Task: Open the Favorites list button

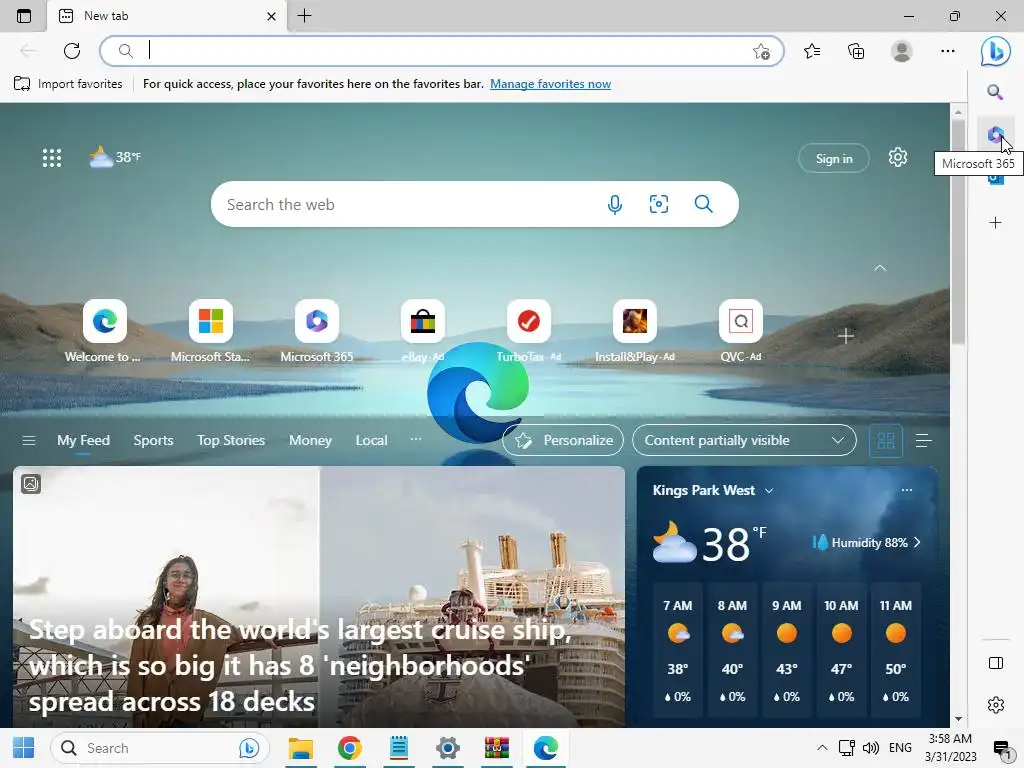Action: [x=812, y=51]
